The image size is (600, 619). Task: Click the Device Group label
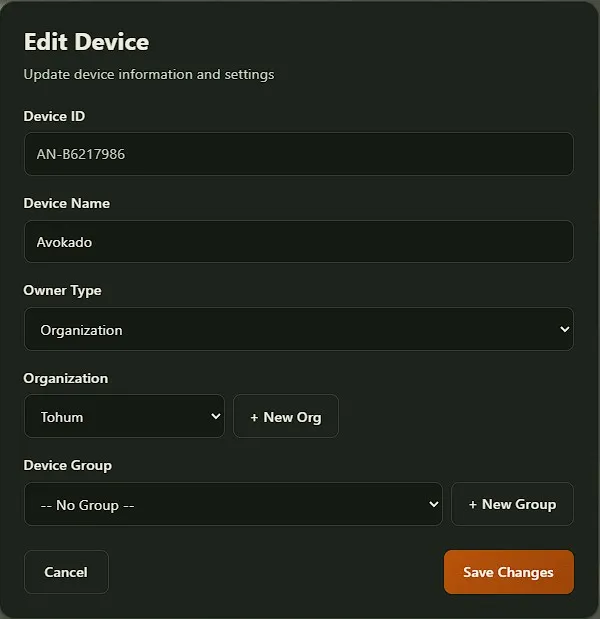pos(68,465)
